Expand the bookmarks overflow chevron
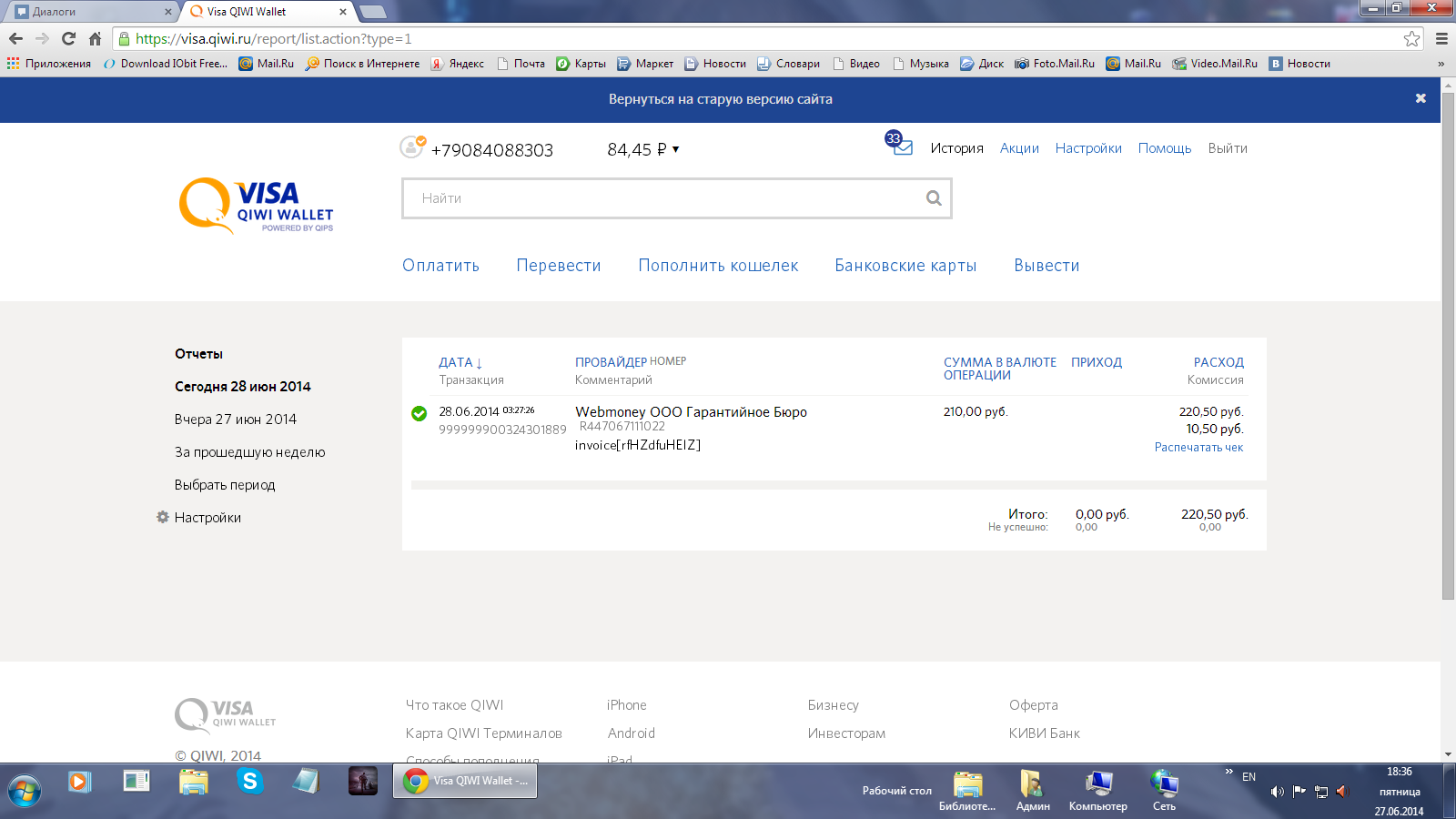Viewport: 1456px width, 819px height. [1441, 64]
